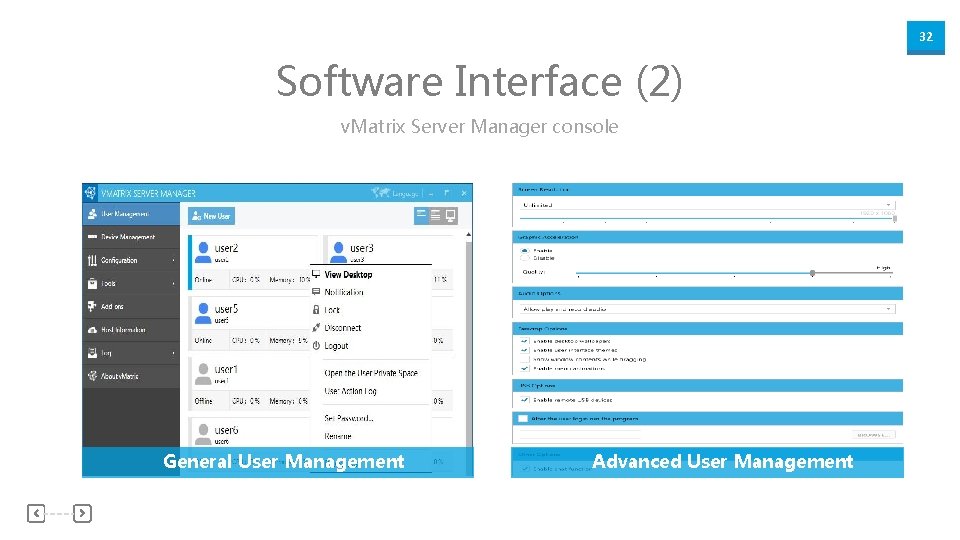The image size is (960, 540).
Task: Click the User Management person icon
Action: tap(92, 214)
